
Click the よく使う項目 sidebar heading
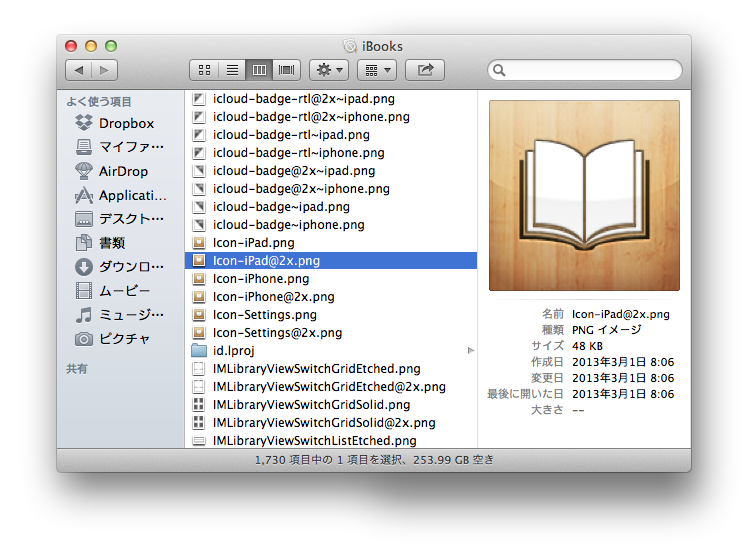coord(99,102)
